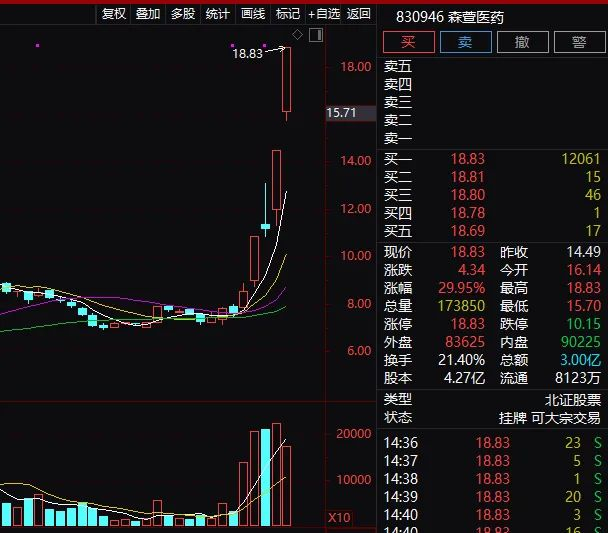Click the 挂牌 可大宗交易 status text
Image resolution: width=608 pixels, height=533 pixels.
click(549, 418)
